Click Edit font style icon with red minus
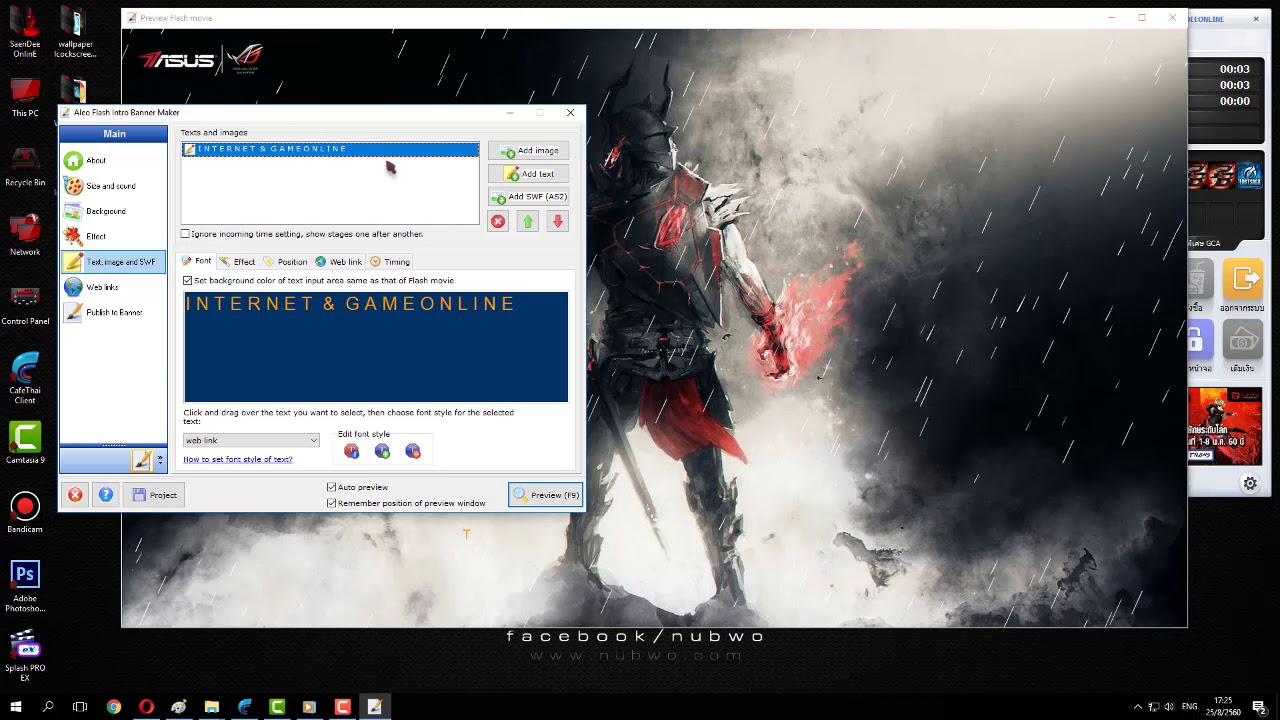 [x=413, y=451]
